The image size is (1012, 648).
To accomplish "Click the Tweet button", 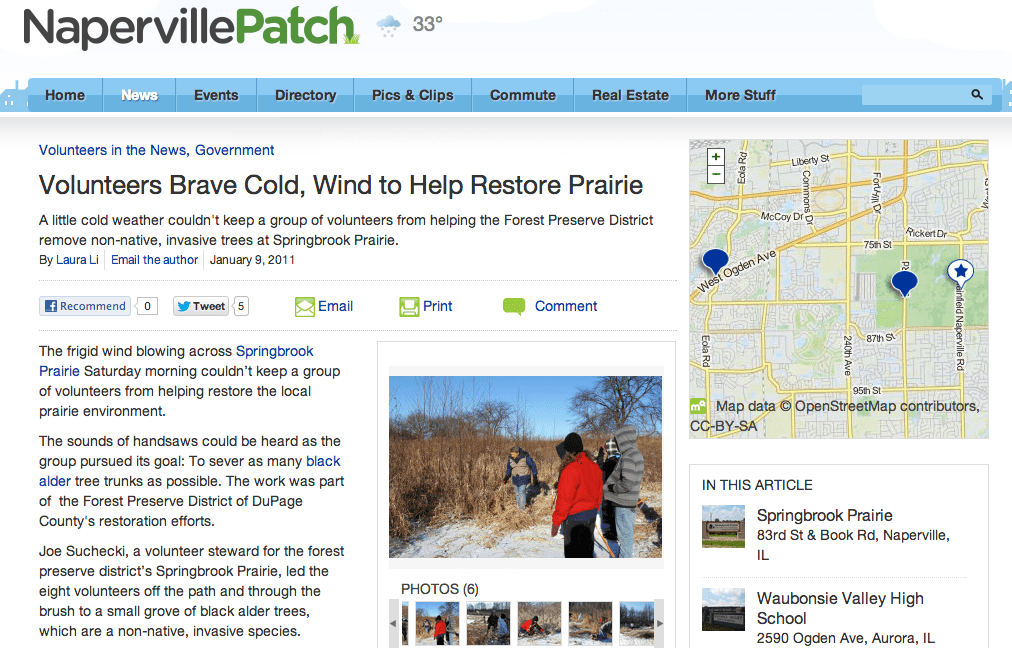I will point(201,306).
